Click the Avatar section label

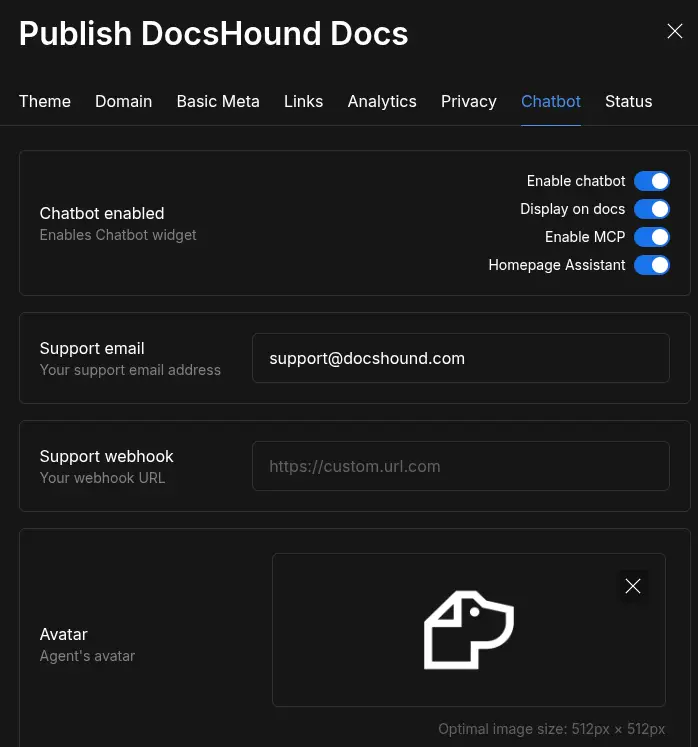click(64, 634)
